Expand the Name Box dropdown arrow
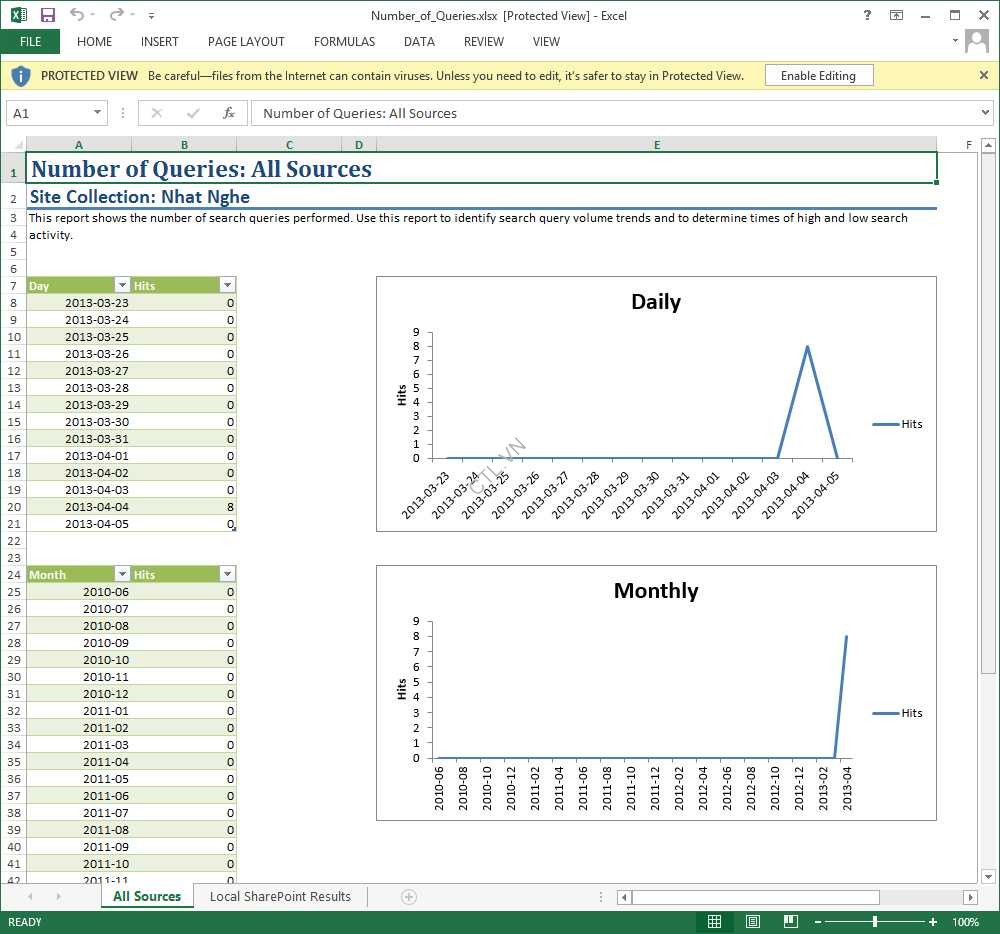Screen dimensions: 1000x934 pos(97,113)
